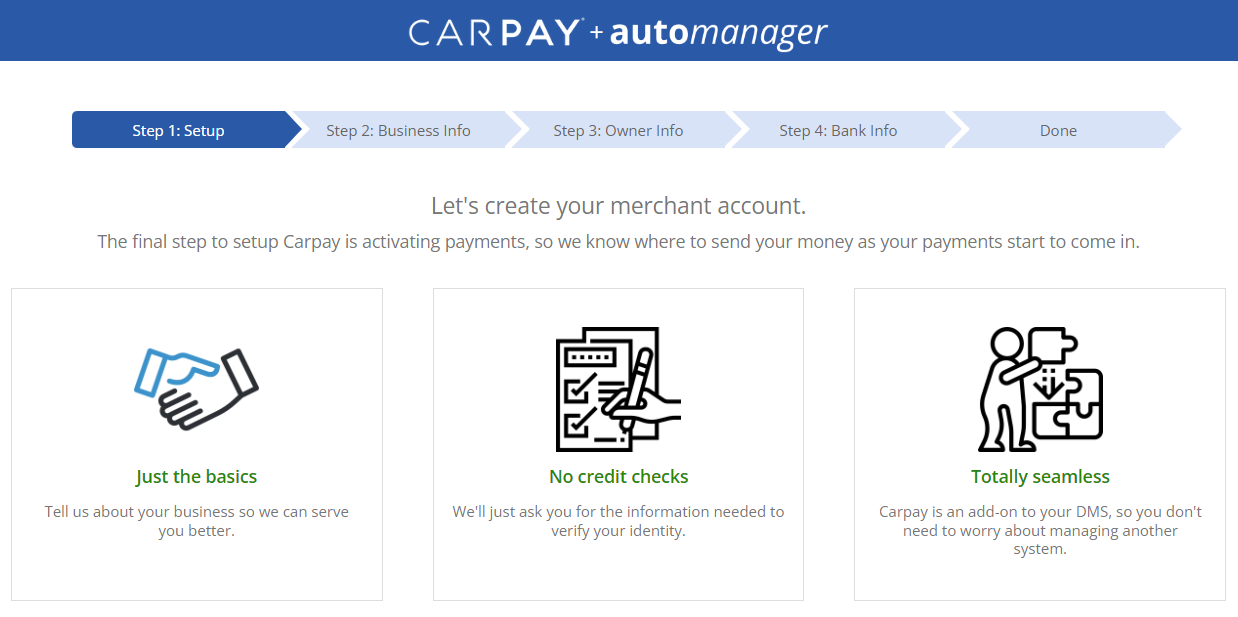Open the Step 3: Owner Info step

(x=620, y=130)
